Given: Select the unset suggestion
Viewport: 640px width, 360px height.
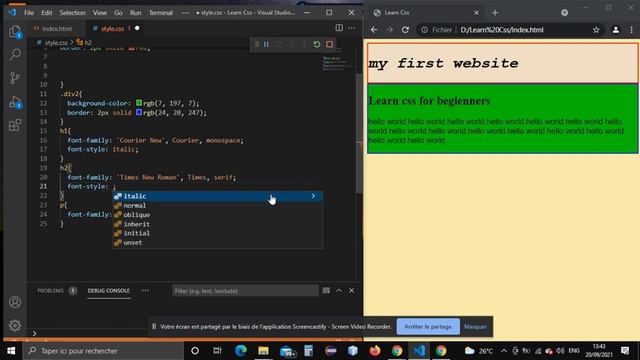Looking at the screenshot, I should pos(218,242).
